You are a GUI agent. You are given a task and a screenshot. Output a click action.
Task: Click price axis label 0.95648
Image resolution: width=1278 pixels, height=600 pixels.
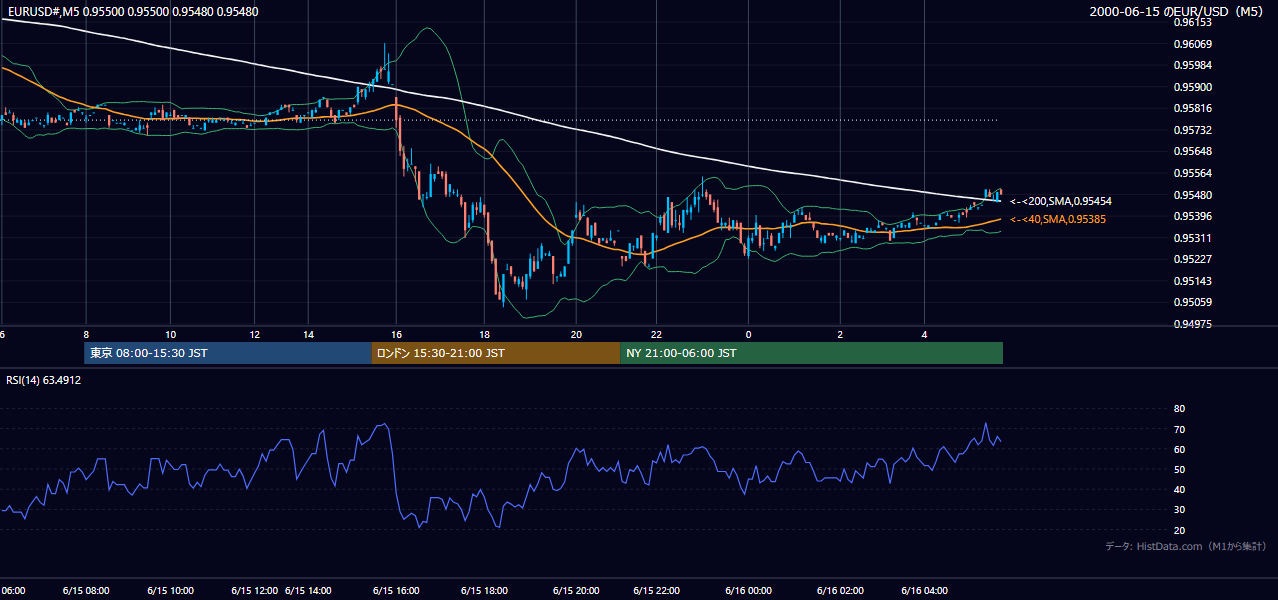tap(1193, 152)
